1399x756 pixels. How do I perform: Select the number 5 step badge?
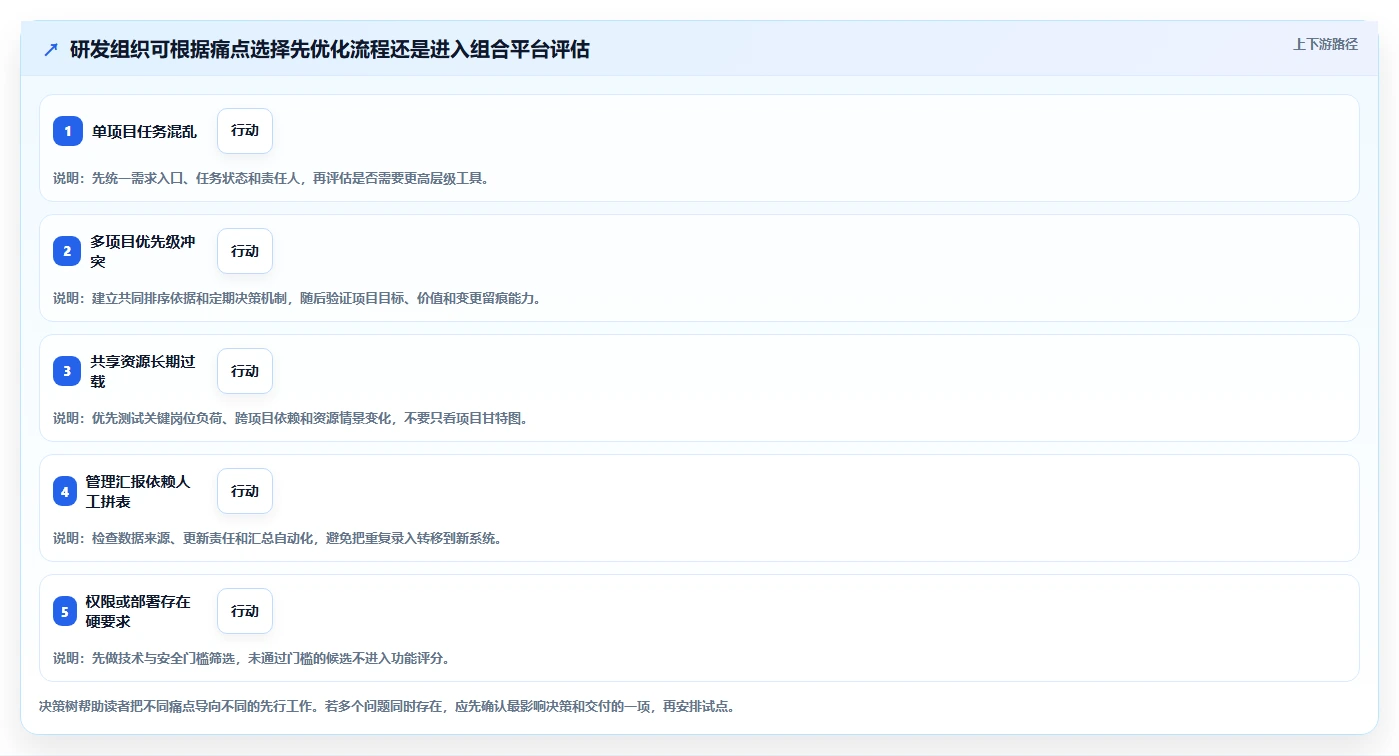pyautogui.click(x=65, y=611)
